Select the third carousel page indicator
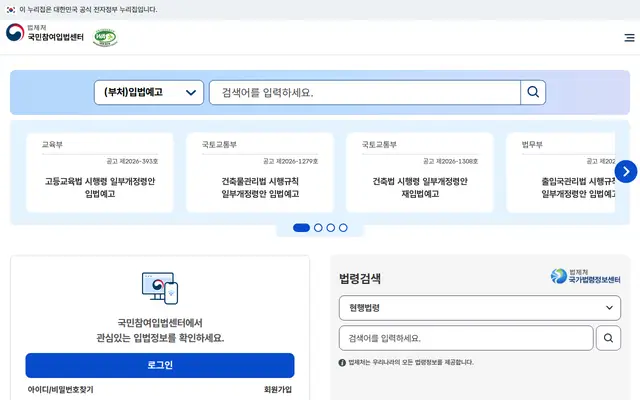640x400 pixels. (x=331, y=228)
